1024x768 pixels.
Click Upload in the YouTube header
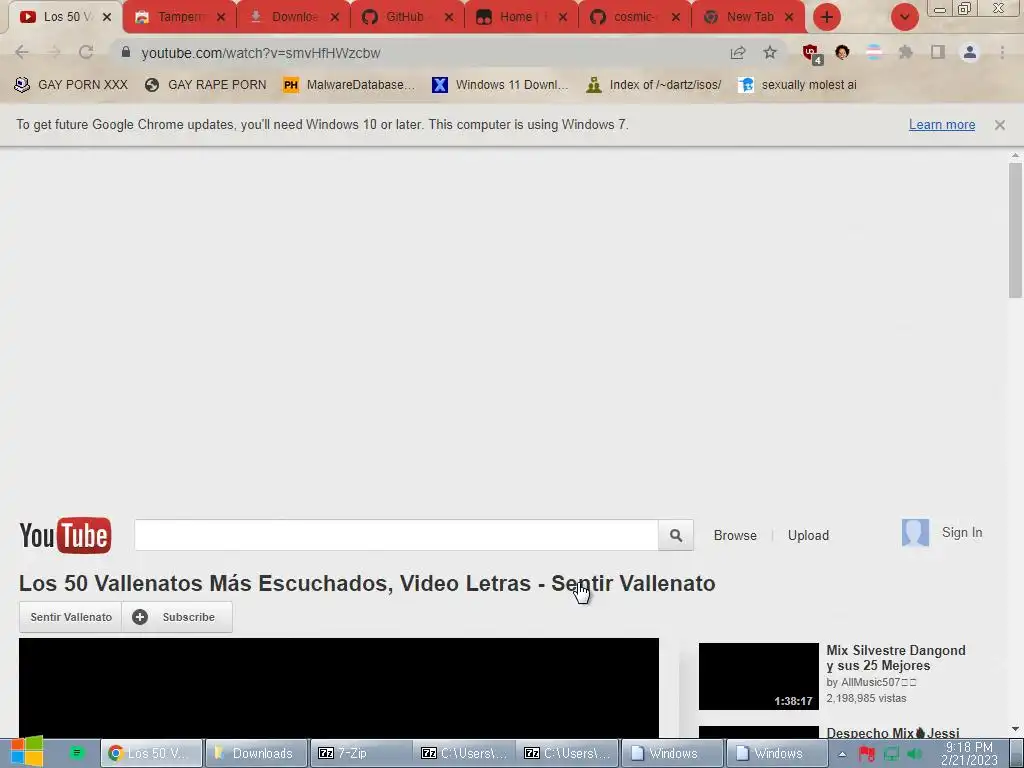pos(808,536)
